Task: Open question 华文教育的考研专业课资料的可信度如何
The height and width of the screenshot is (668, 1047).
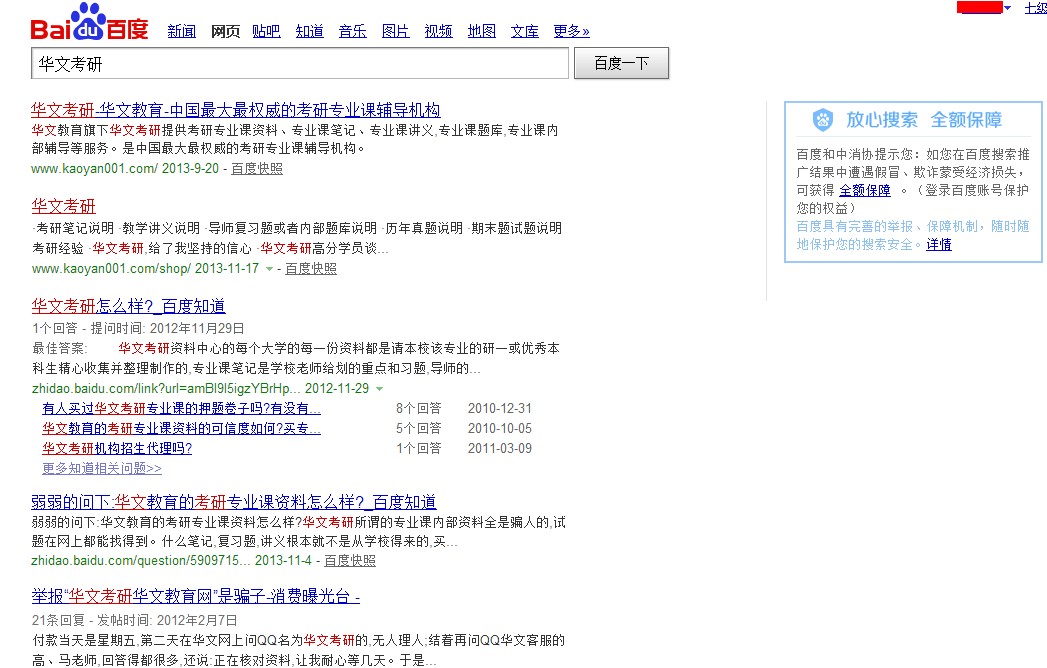Action: point(182,428)
